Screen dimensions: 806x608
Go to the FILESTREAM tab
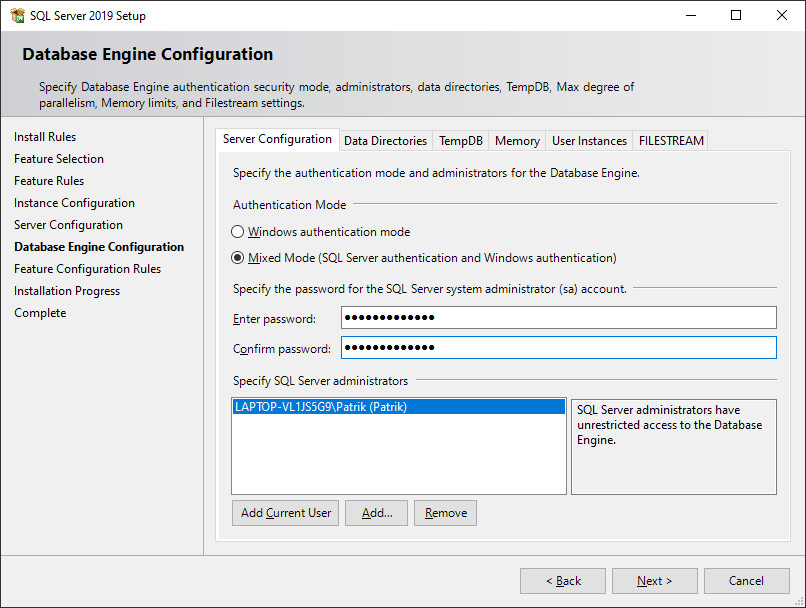pyautogui.click(x=671, y=141)
